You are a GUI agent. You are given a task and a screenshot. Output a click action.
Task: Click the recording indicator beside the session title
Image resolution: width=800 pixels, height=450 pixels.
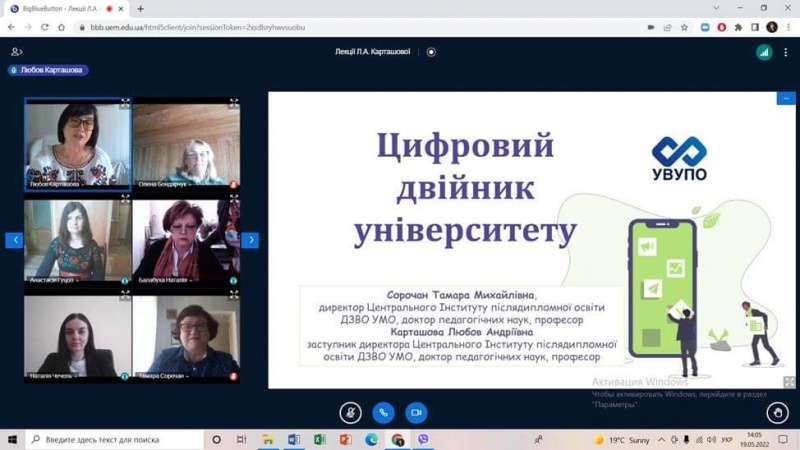(x=431, y=52)
